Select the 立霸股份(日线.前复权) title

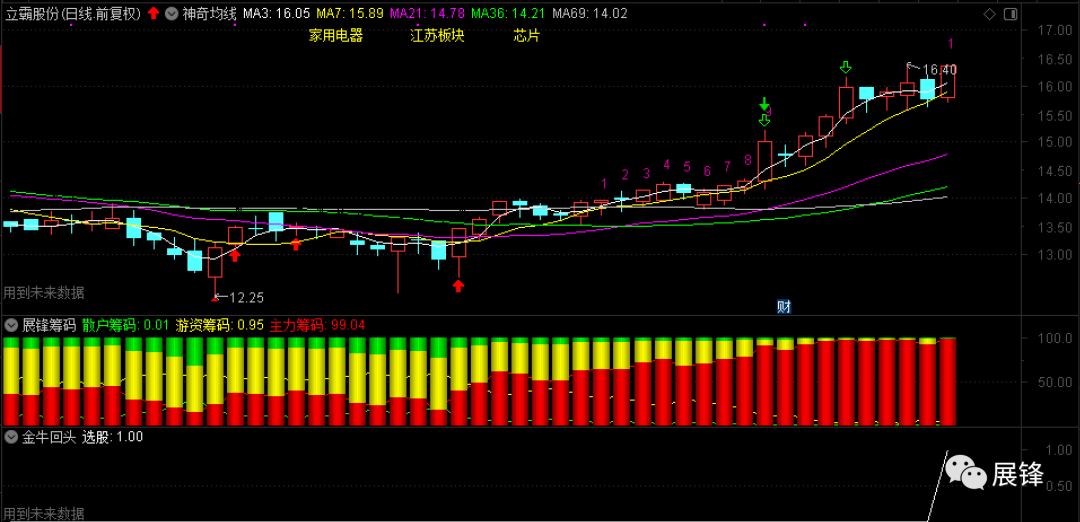point(74,13)
